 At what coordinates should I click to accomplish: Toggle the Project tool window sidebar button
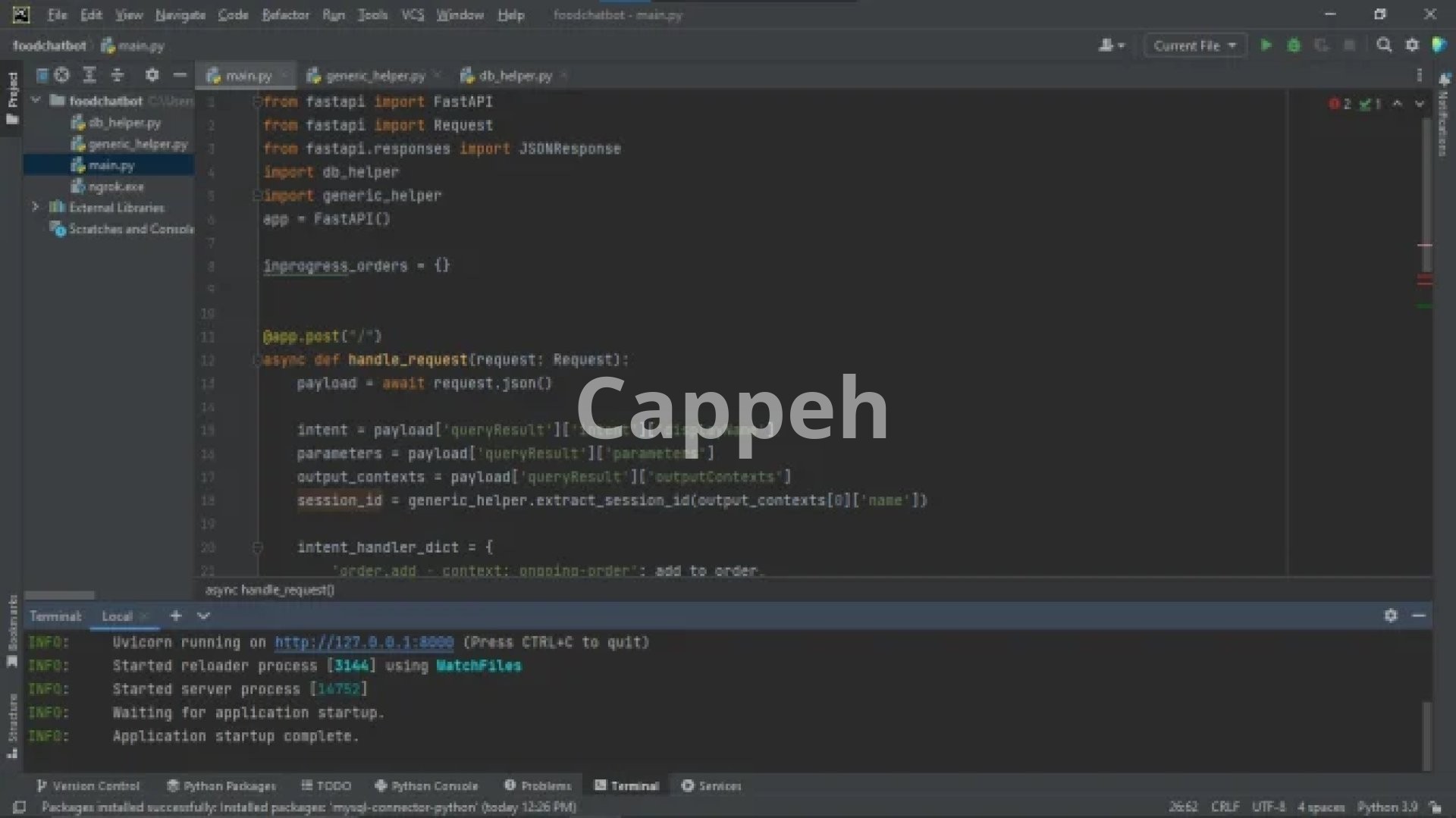click(x=12, y=99)
